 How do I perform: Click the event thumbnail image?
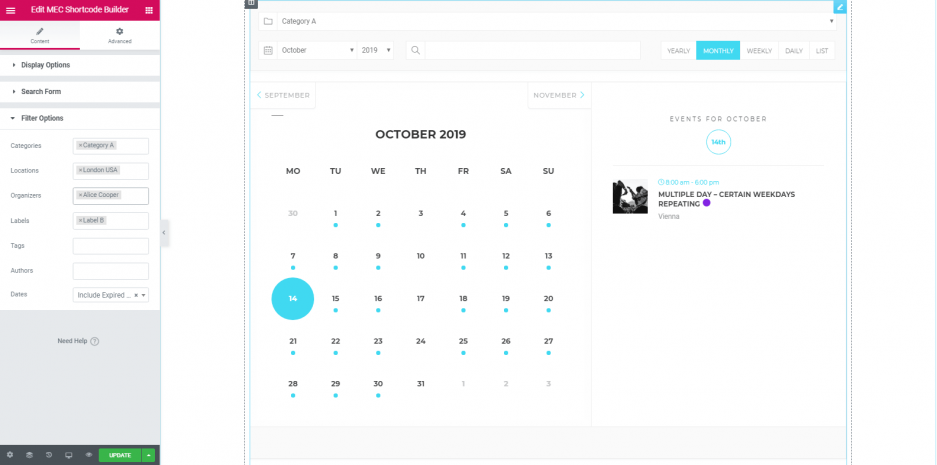pyautogui.click(x=630, y=196)
